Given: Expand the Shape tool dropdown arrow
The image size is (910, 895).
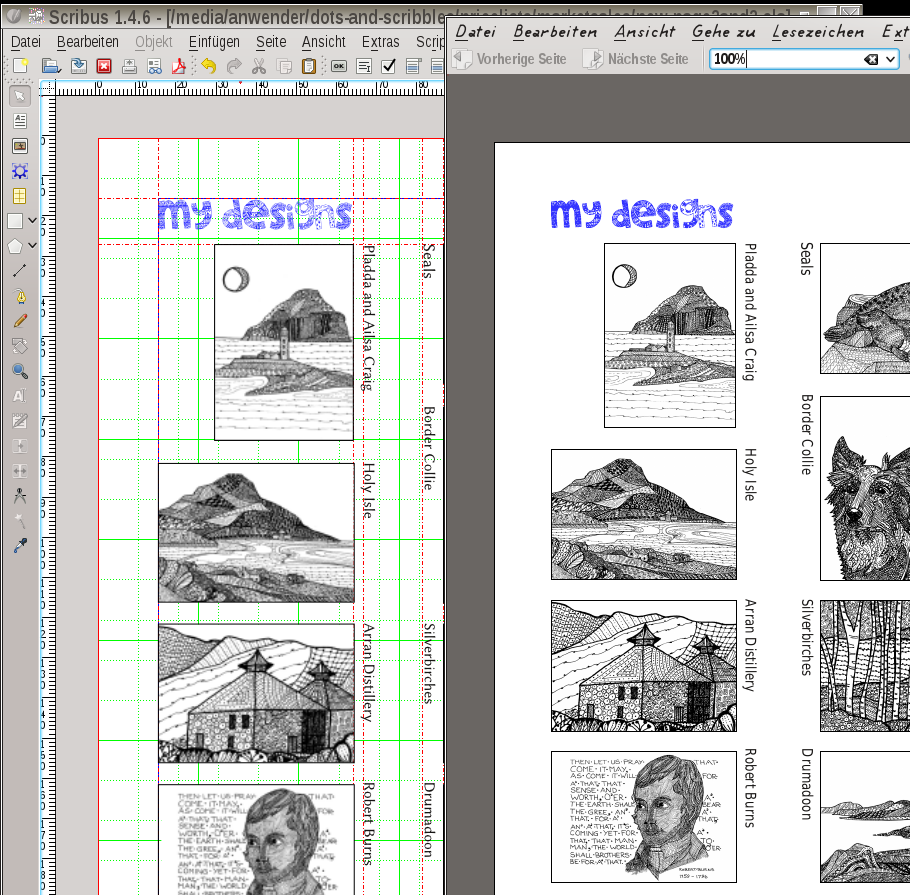Looking at the screenshot, I should 33,221.
